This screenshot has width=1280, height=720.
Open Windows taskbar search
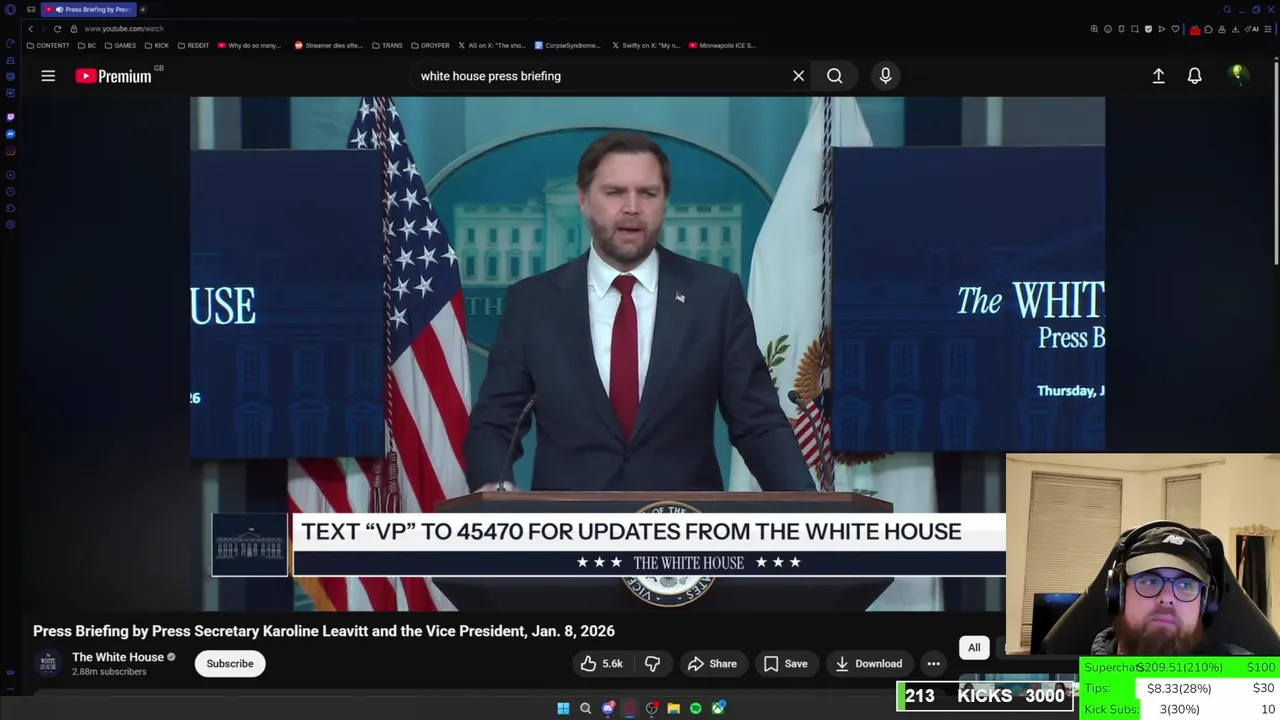click(x=585, y=708)
